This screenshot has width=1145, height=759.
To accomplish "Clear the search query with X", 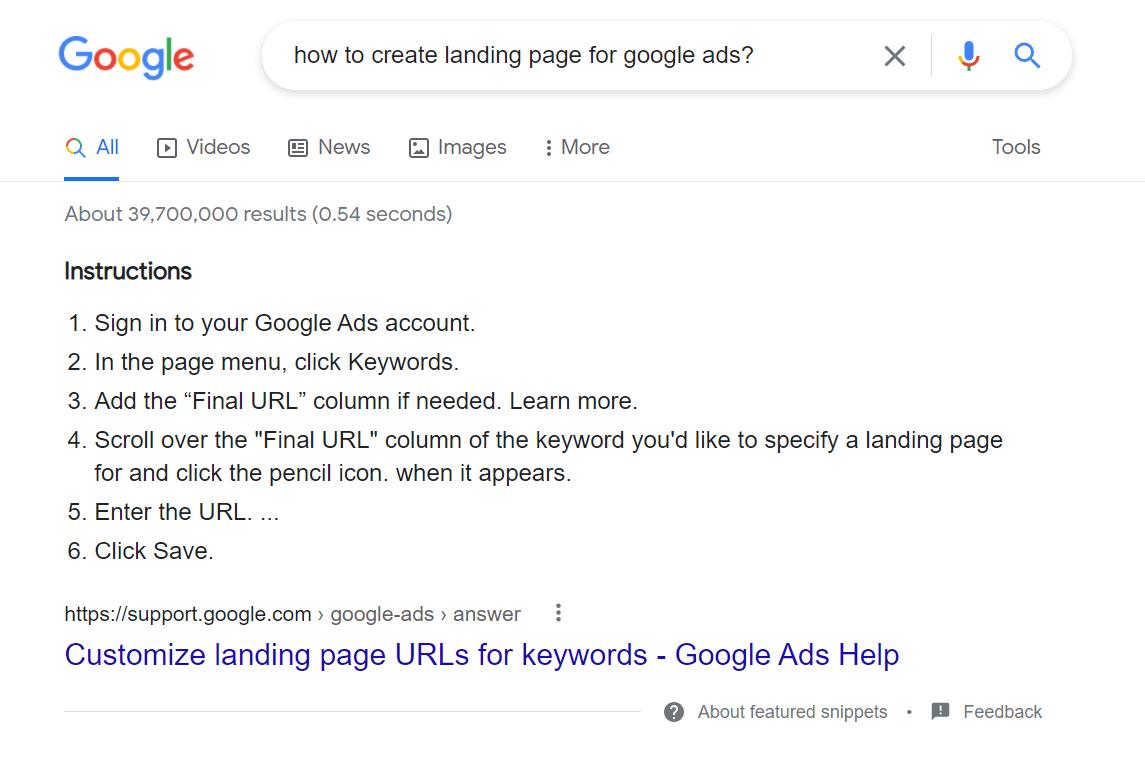I will click(895, 56).
